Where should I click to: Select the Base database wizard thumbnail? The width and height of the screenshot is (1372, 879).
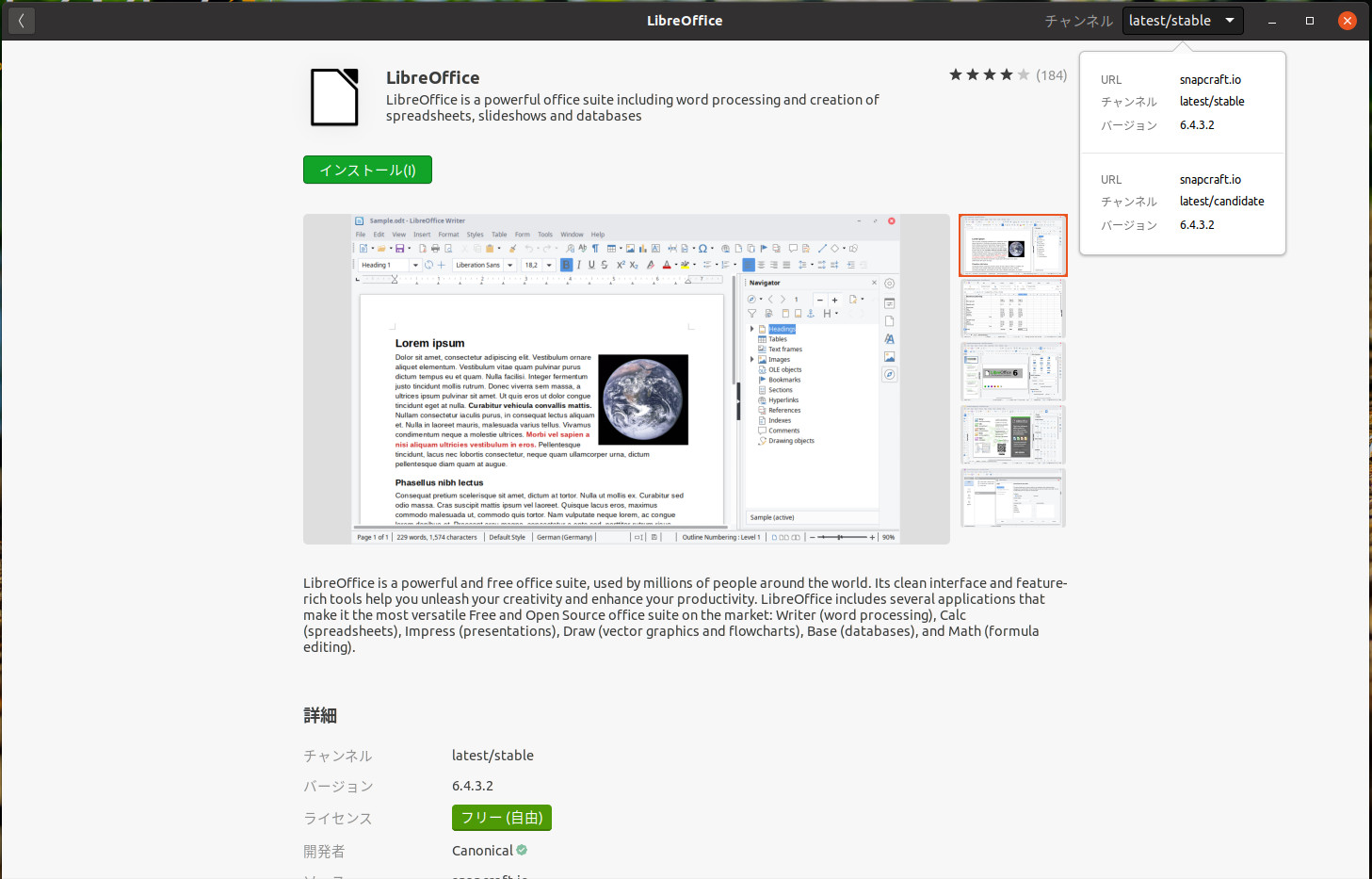pos(1013,498)
